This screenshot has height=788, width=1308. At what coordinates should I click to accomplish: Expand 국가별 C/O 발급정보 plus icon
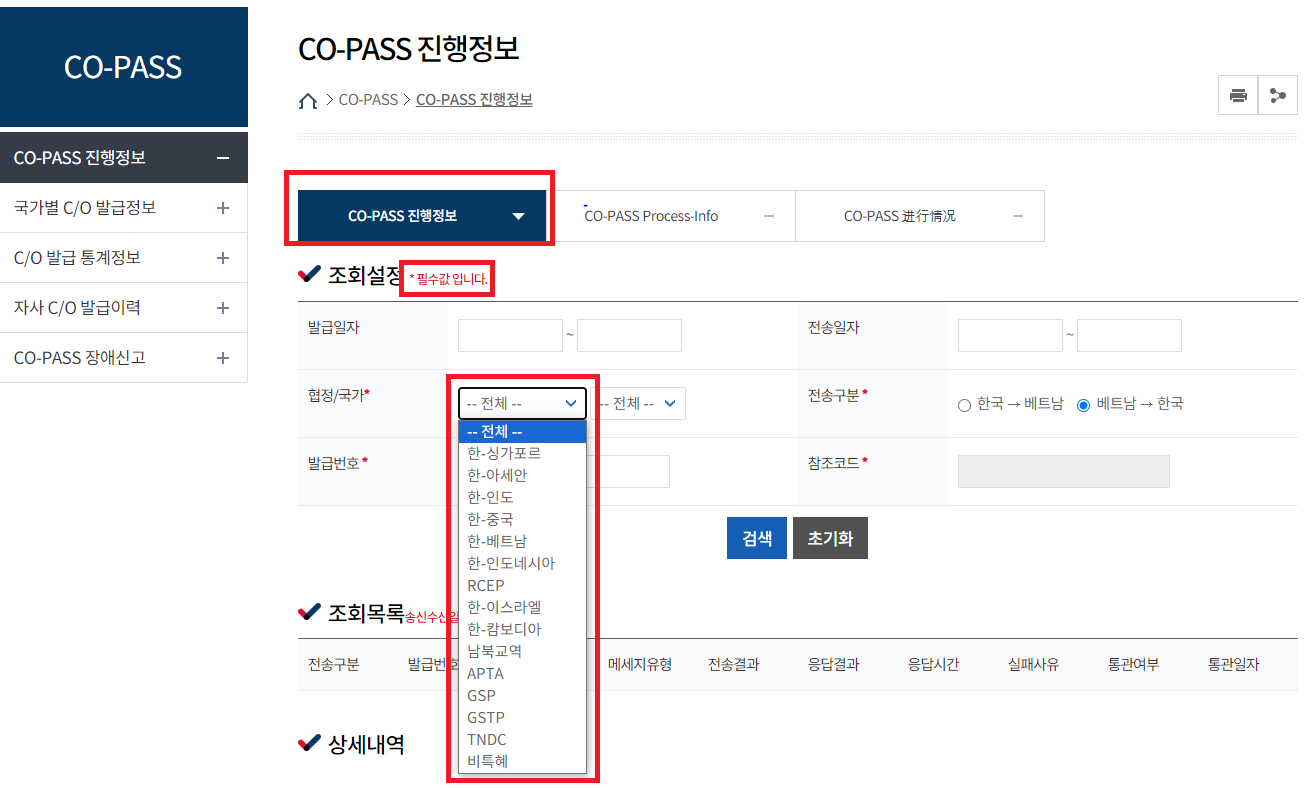(x=223, y=208)
